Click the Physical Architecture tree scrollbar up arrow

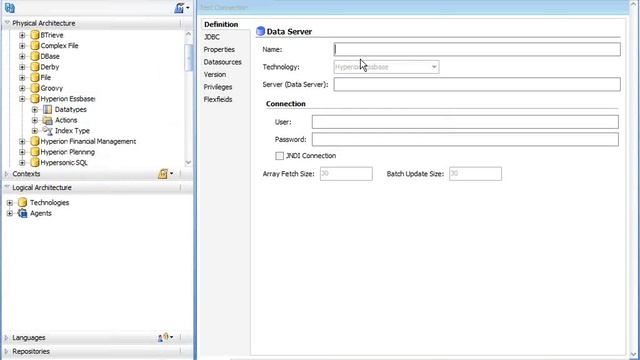point(188,34)
